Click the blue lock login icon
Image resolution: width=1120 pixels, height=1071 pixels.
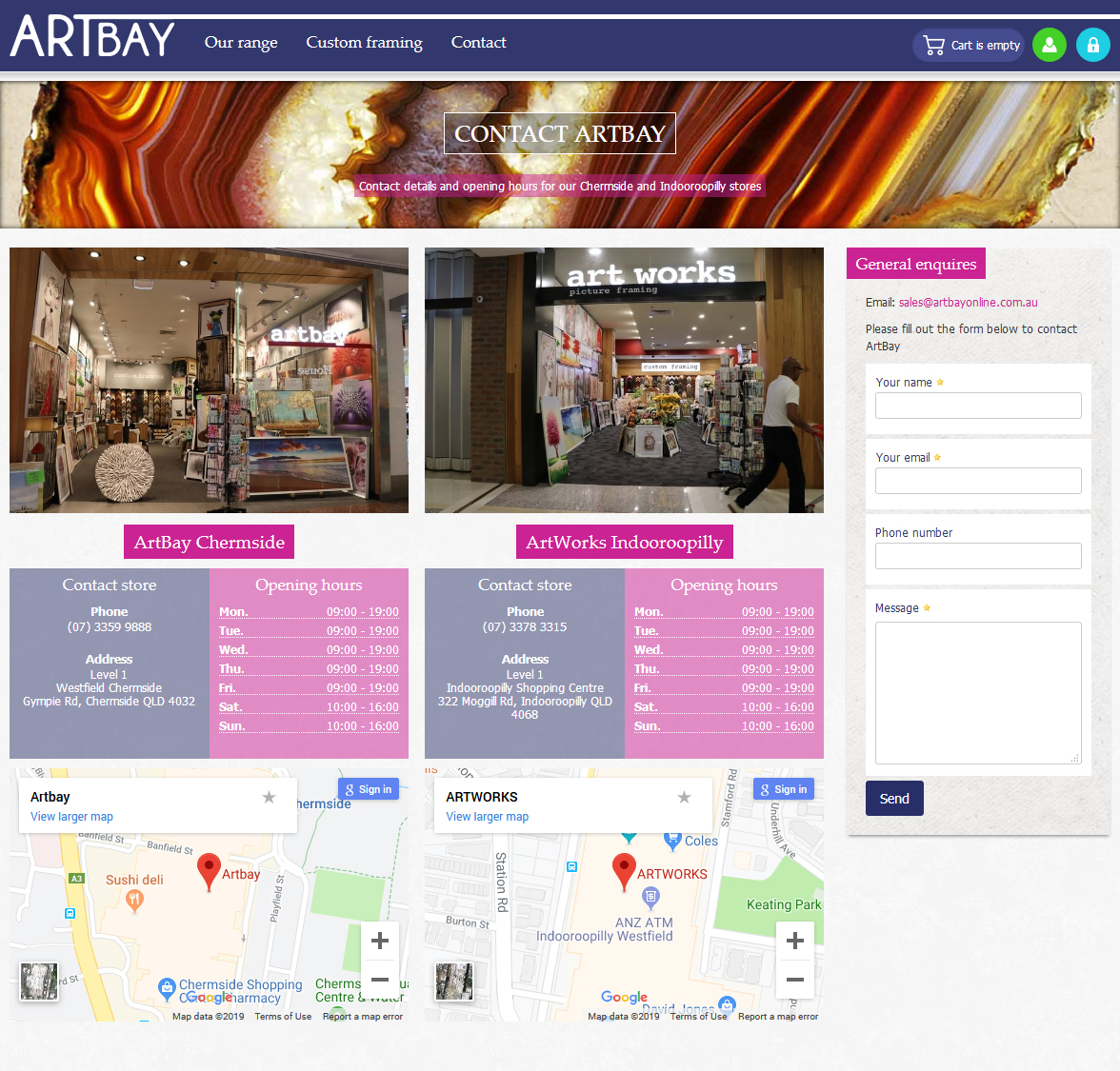pyautogui.click(x=1093, y=45)
